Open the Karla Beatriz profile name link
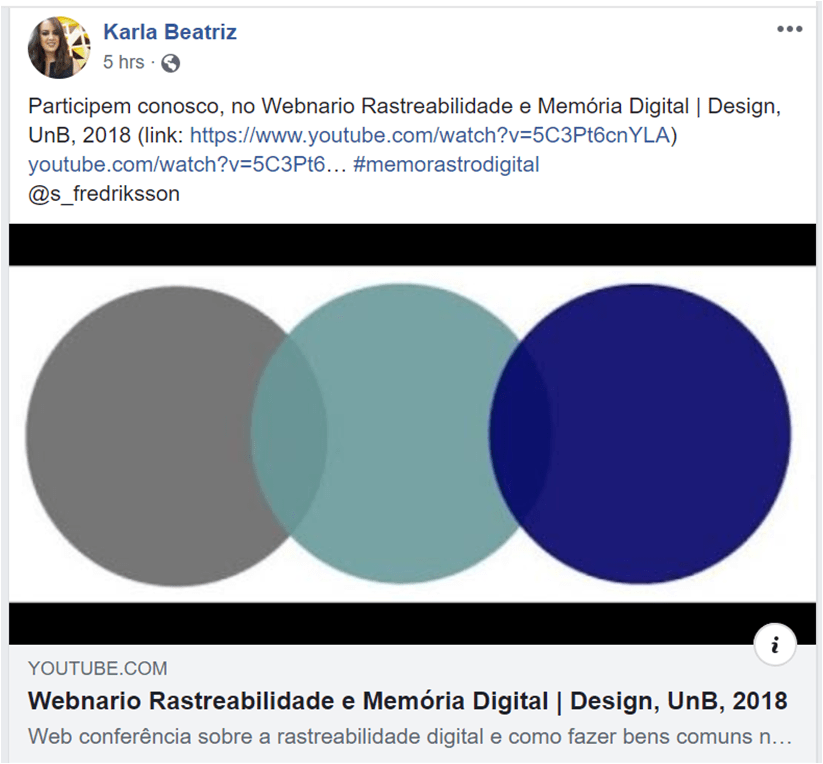 (170, 32)
